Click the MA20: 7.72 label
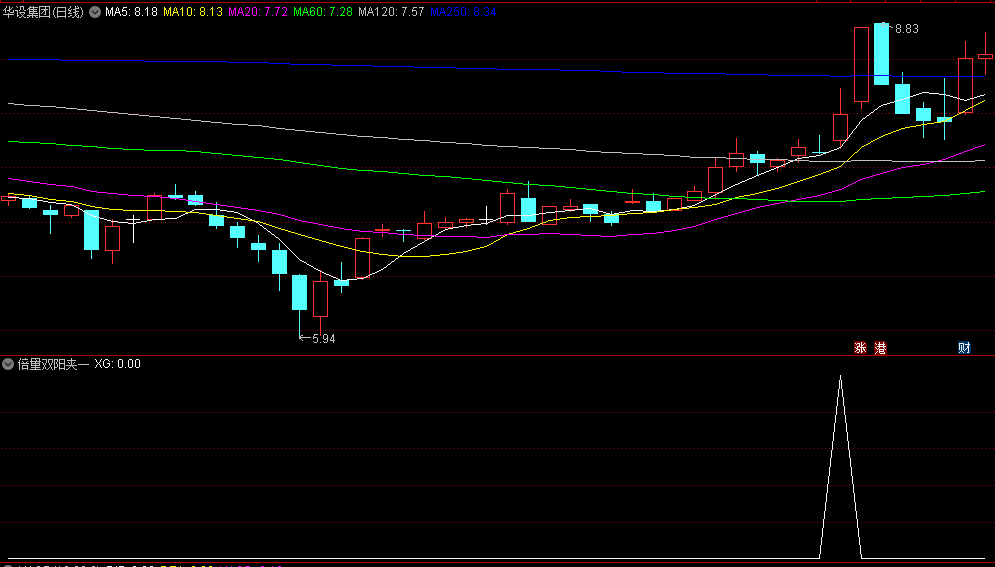 coord(258,12)
